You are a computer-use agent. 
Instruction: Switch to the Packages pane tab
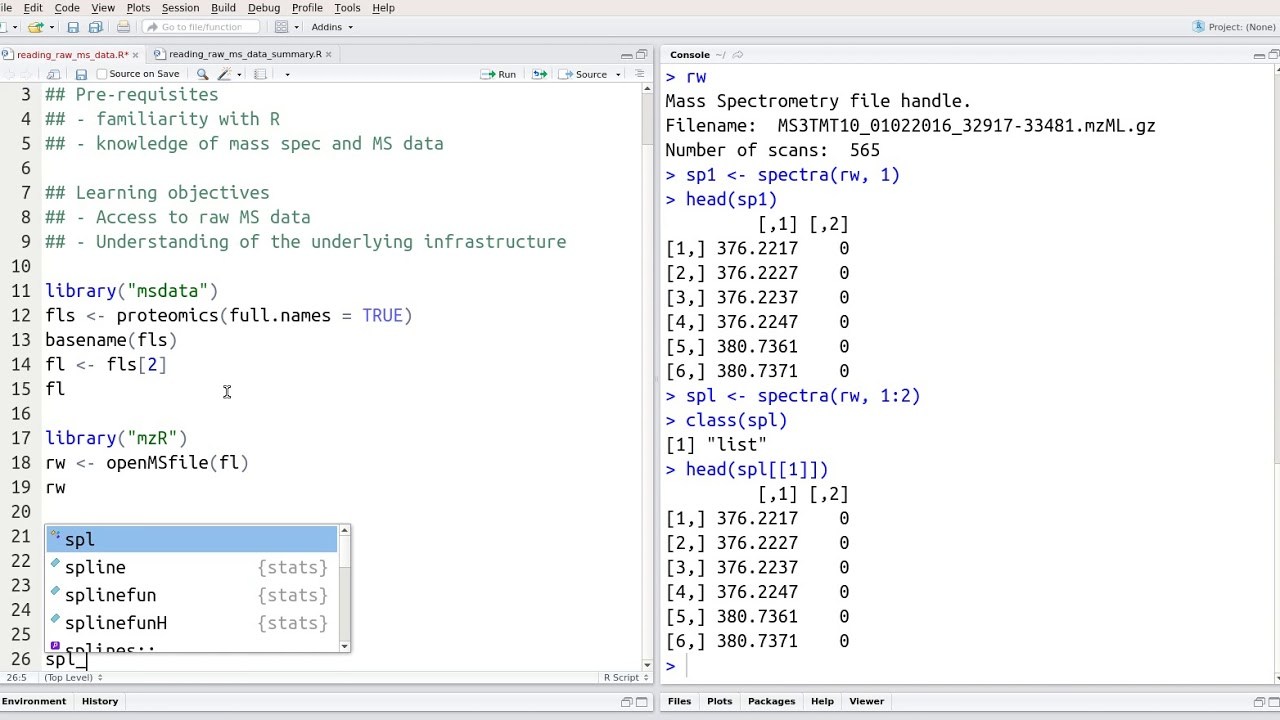771,701
